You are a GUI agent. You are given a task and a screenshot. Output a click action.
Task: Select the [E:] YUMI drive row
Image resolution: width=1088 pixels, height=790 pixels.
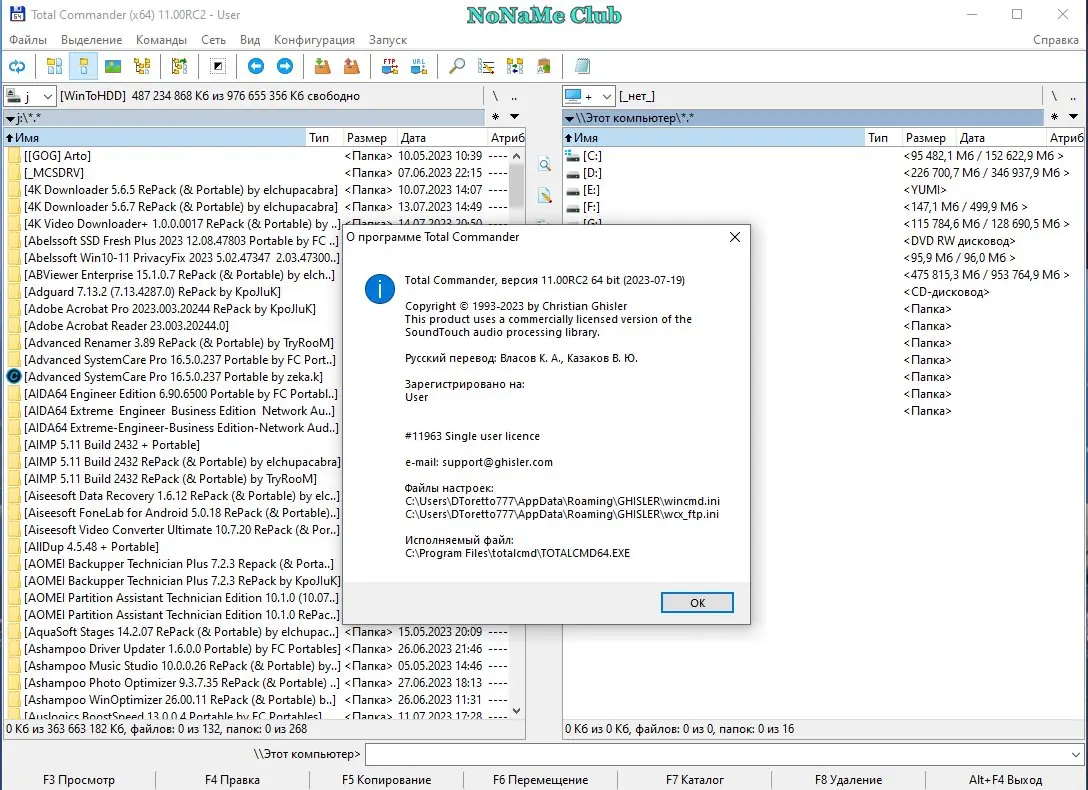click(x=822, y=189)
